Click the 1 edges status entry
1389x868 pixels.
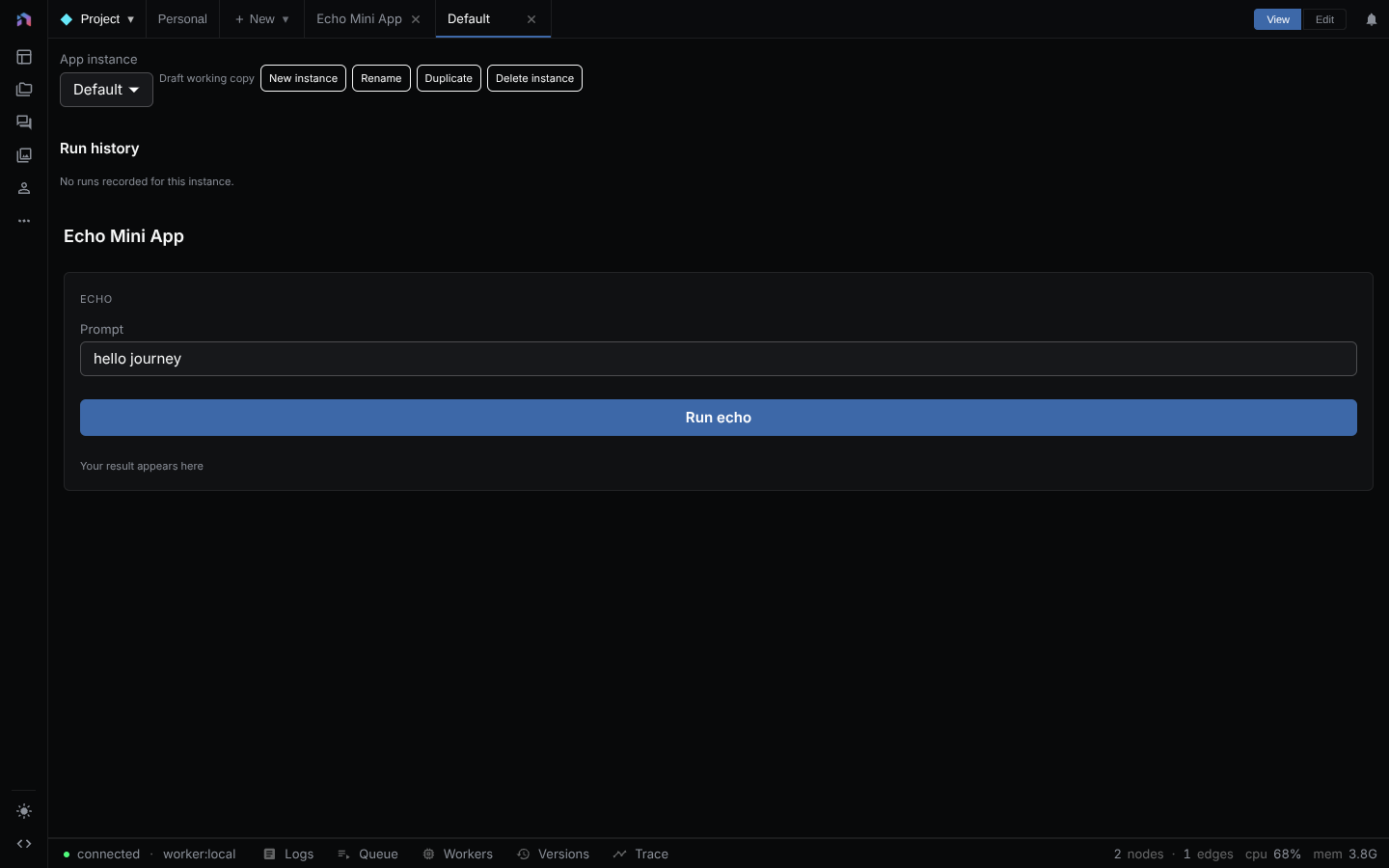tap(1208, 854)
